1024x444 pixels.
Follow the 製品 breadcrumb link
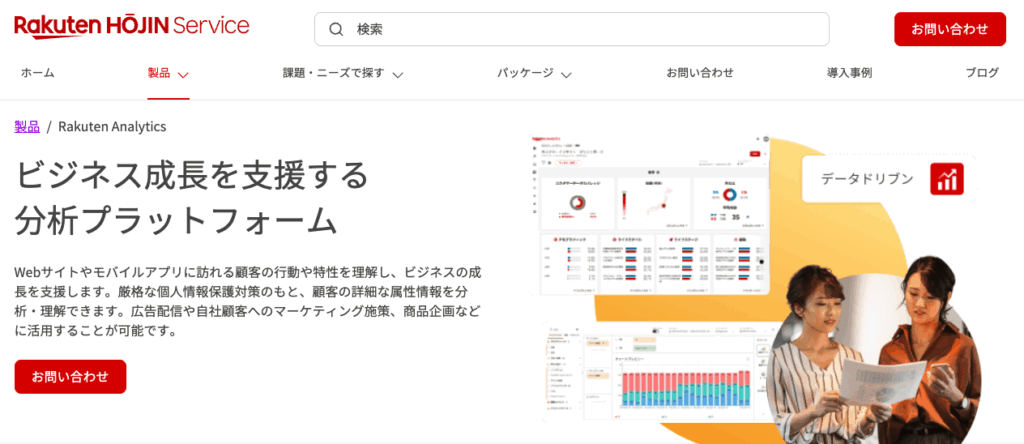[27, 127]
